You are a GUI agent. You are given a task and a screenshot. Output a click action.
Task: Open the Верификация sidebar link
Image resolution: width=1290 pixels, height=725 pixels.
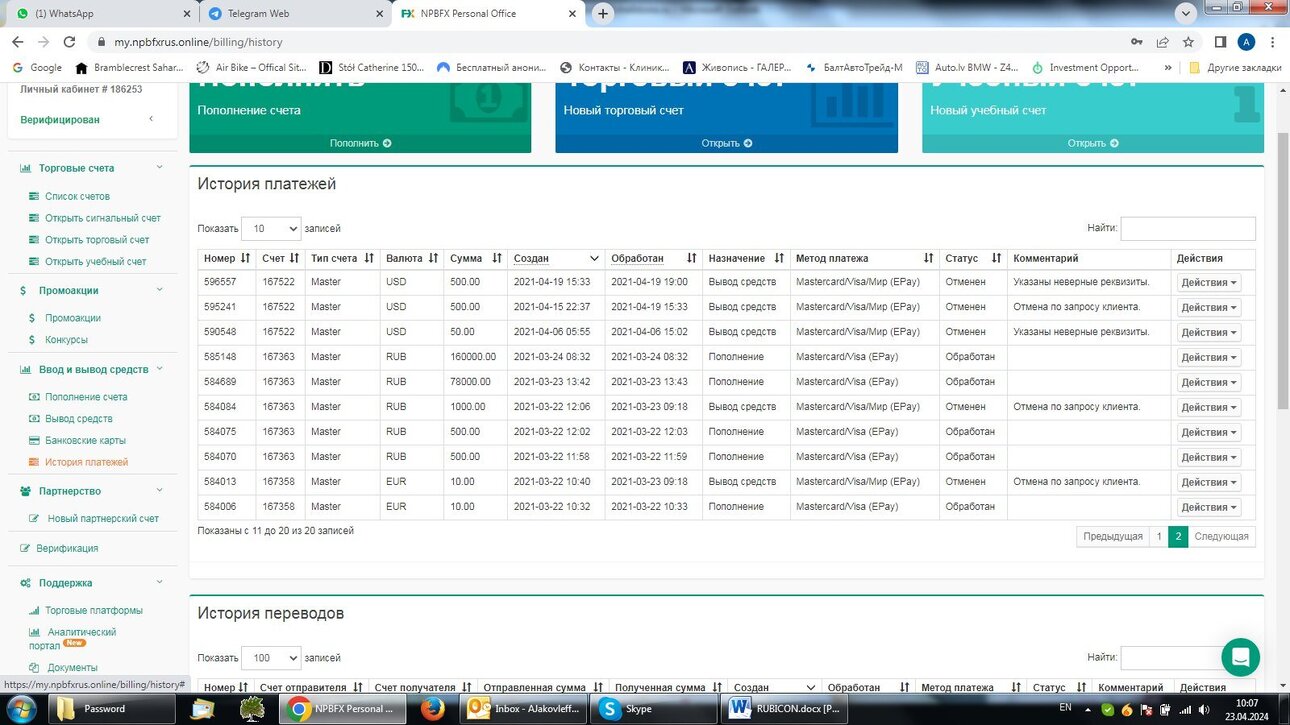(x=67, y=548)
